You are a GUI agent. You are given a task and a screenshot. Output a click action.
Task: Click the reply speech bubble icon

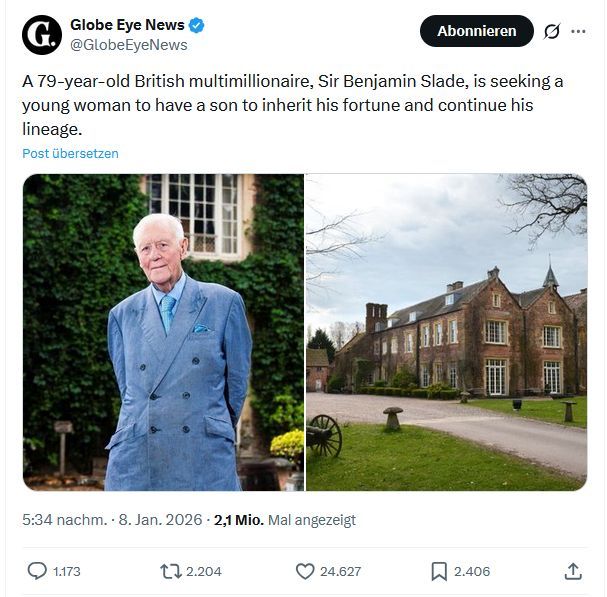click(37, 571)
